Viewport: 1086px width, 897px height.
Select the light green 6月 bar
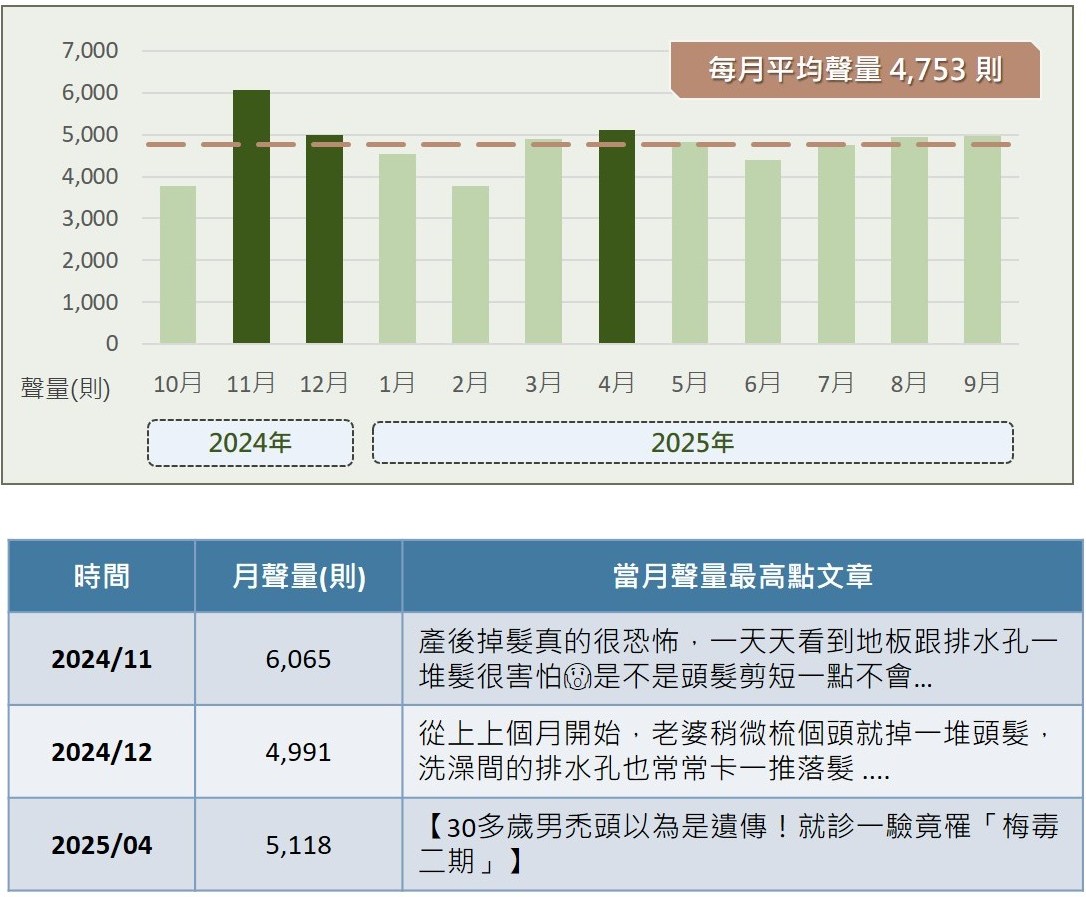coord(762,252)
